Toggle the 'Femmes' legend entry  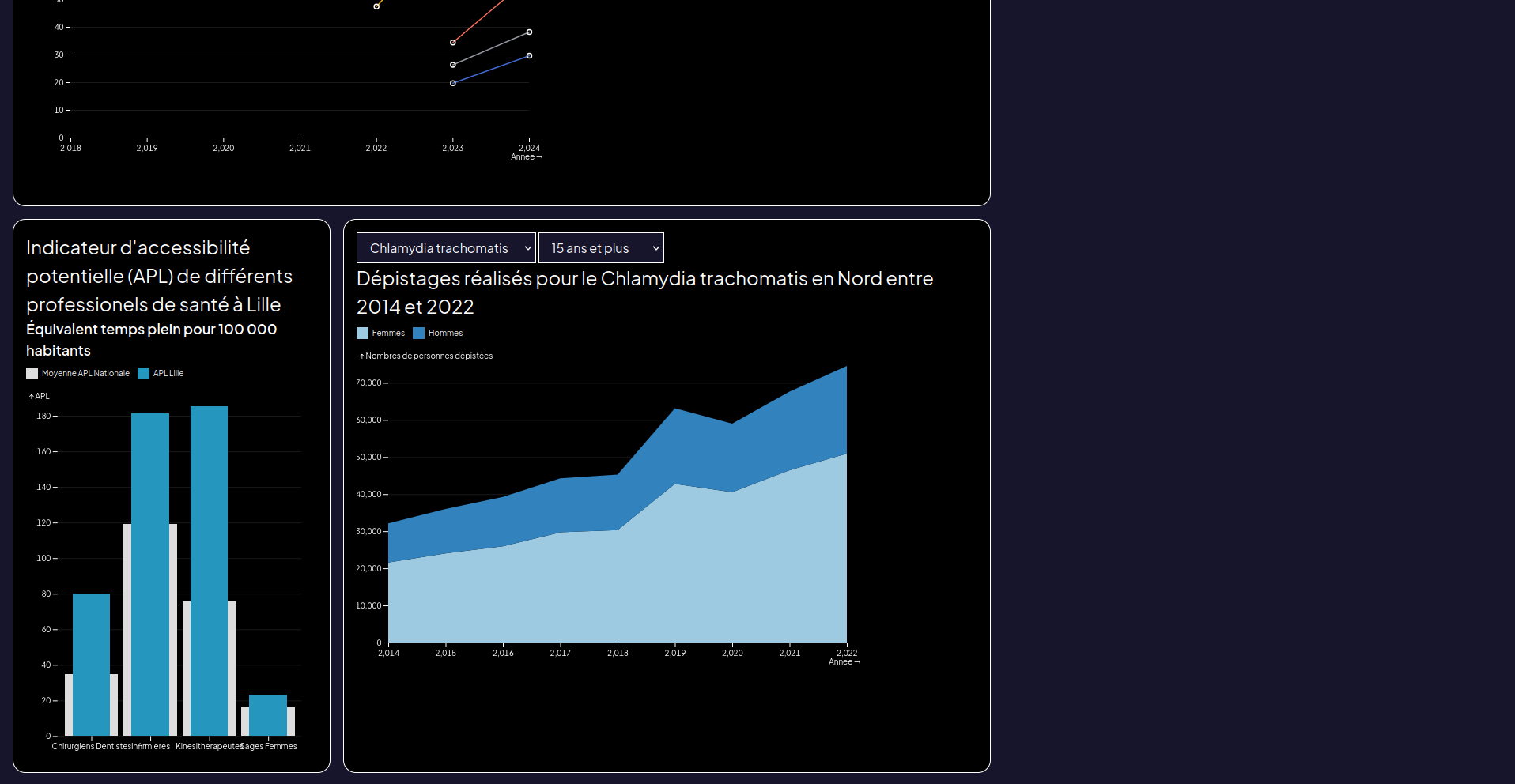(380, 333)
